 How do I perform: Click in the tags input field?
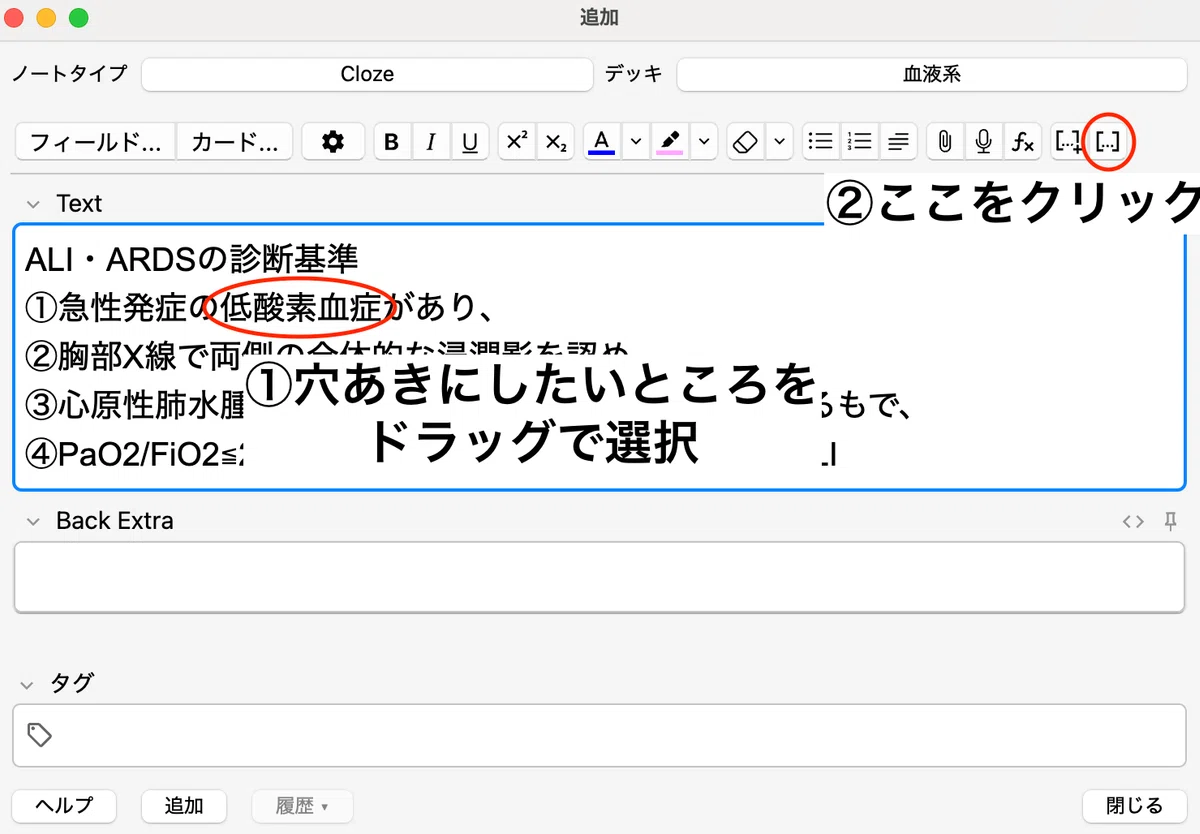[x=599, y=735]
